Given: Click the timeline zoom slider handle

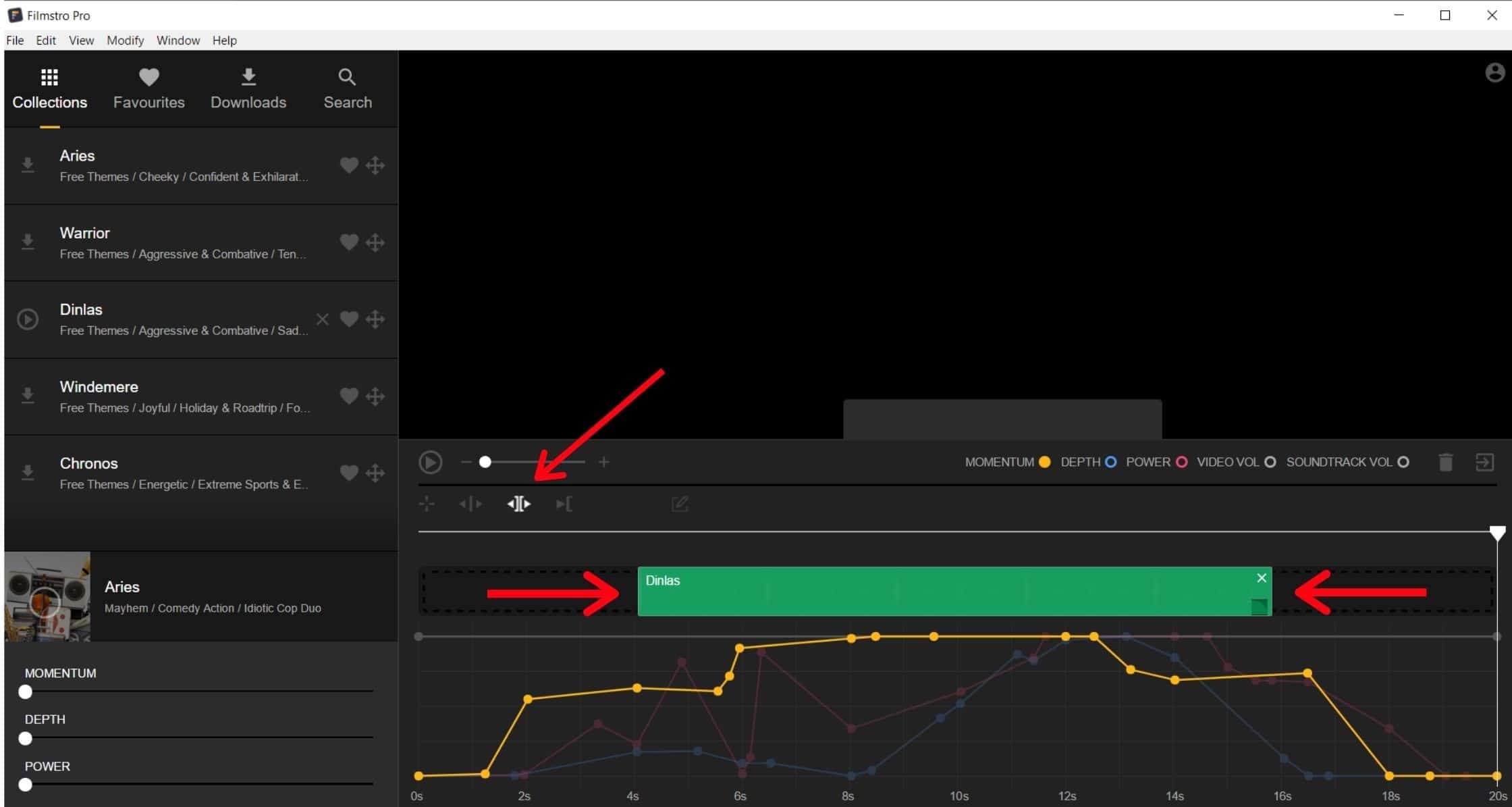Looking at the screenshot, I should [x=485, y=463].
